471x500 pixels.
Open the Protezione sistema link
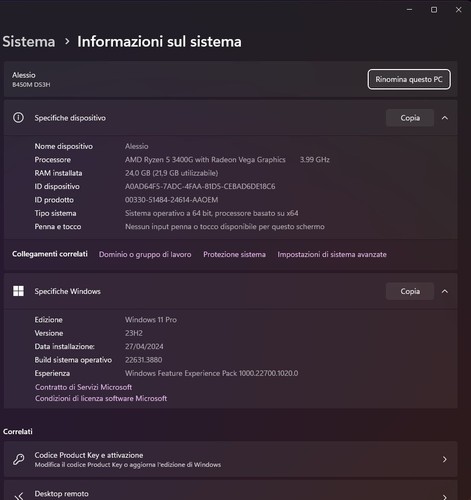coord(234,254)
